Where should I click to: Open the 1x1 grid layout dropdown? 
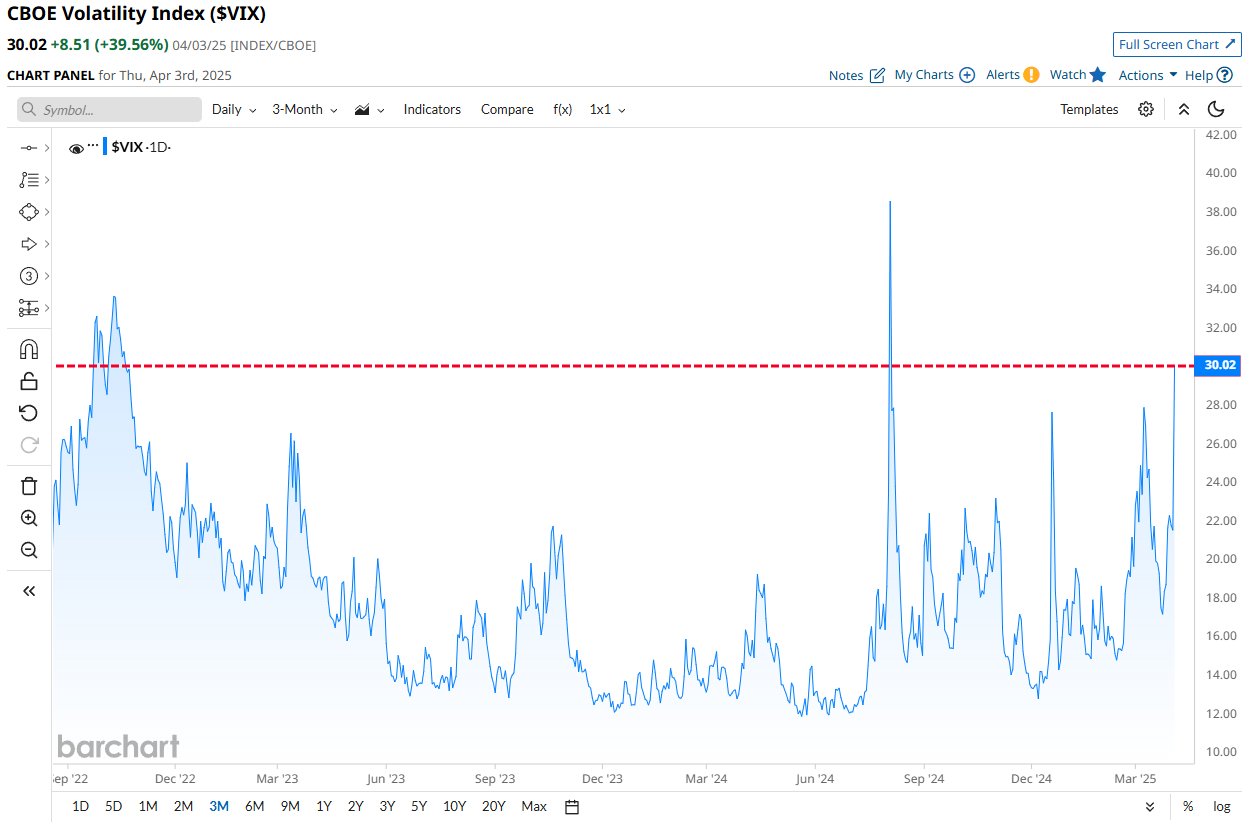tap(608, 109)
